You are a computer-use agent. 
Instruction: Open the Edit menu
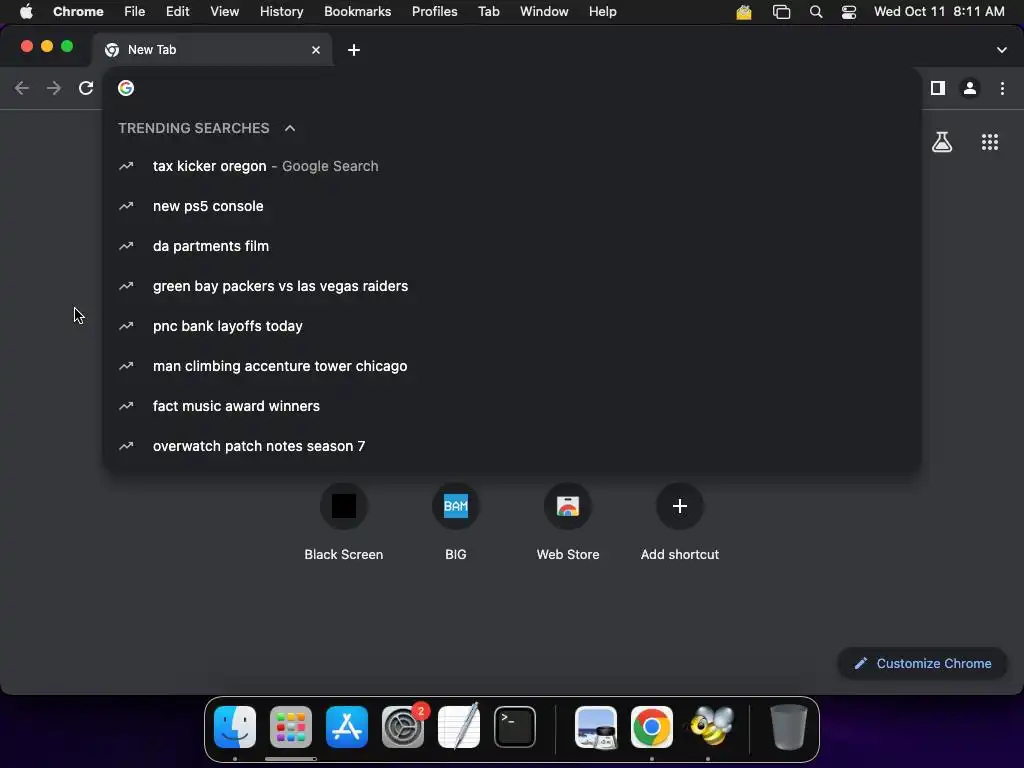(178, 12)
